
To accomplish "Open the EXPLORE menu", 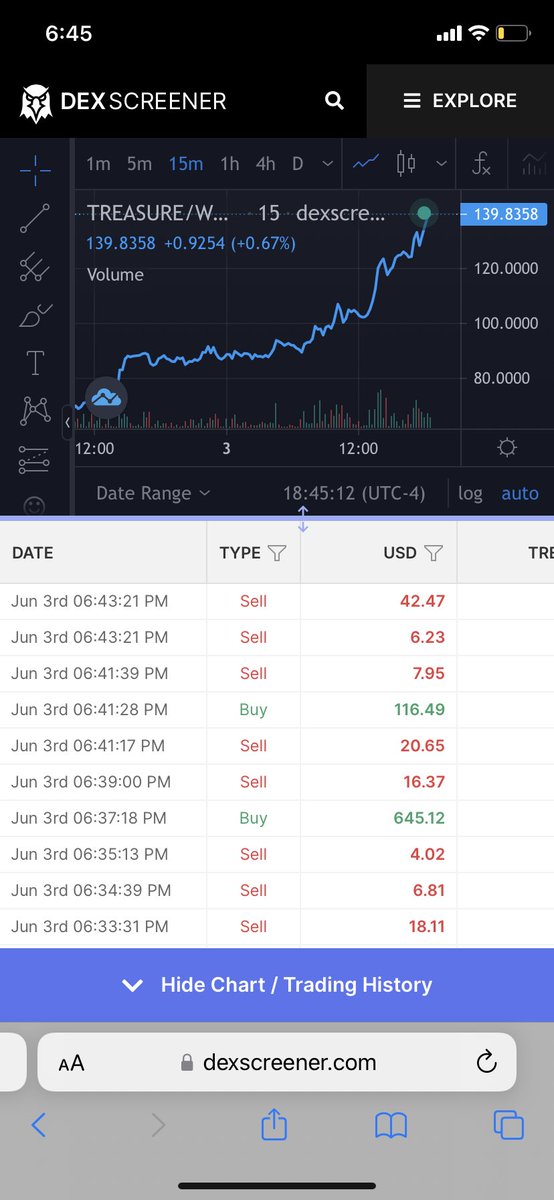I will [x=460, y=101].
